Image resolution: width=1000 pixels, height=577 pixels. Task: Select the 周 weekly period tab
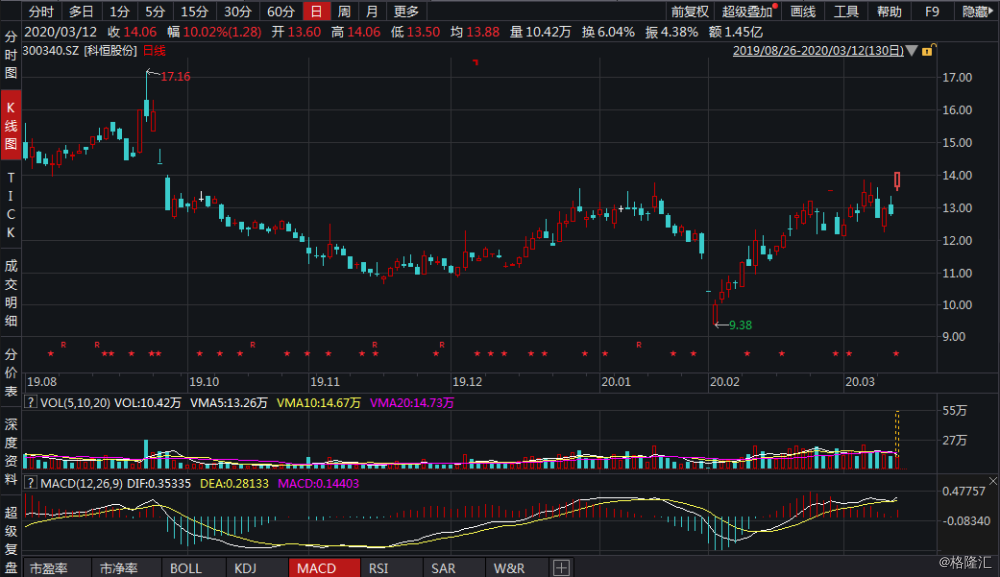point(344,11)
